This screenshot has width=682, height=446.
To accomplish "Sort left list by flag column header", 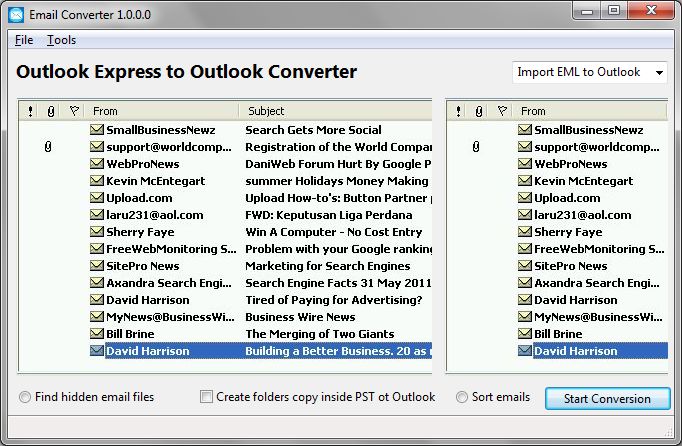I will tap(74, 111).
